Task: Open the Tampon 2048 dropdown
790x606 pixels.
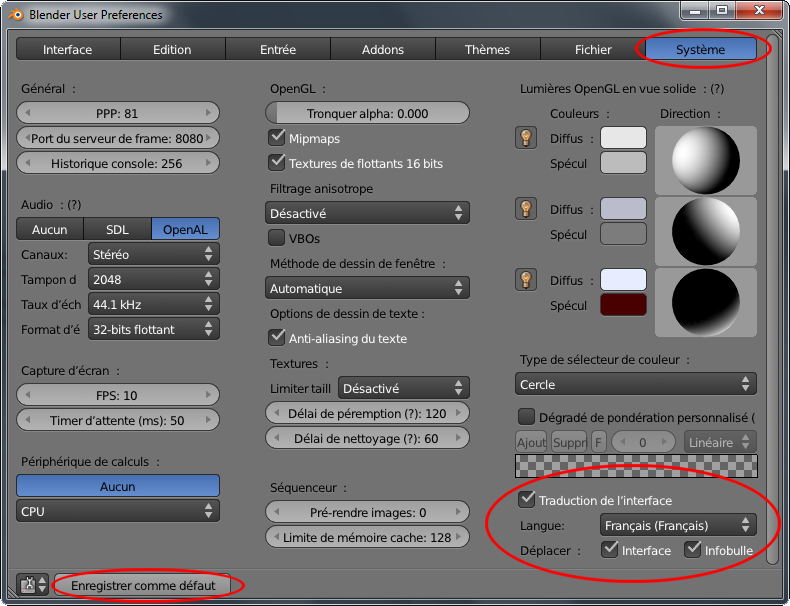Action: click(154, 279)
